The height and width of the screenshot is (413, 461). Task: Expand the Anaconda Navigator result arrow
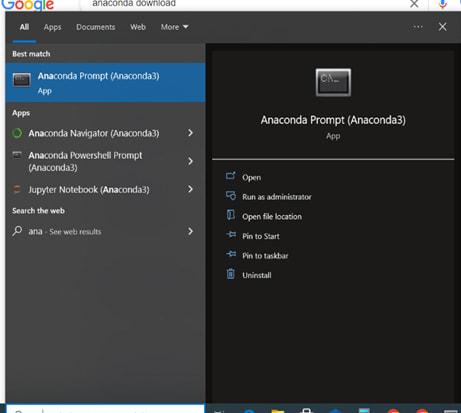pyautogui.click(x=190, y=133)
